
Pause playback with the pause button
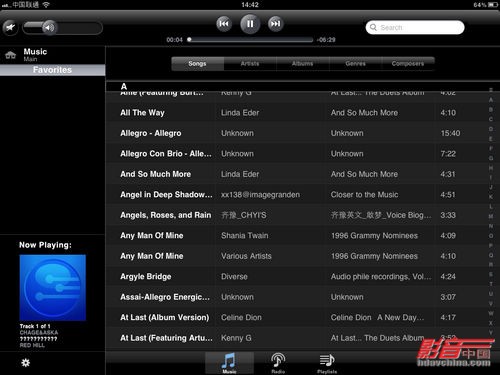click(x=250, y=24)
